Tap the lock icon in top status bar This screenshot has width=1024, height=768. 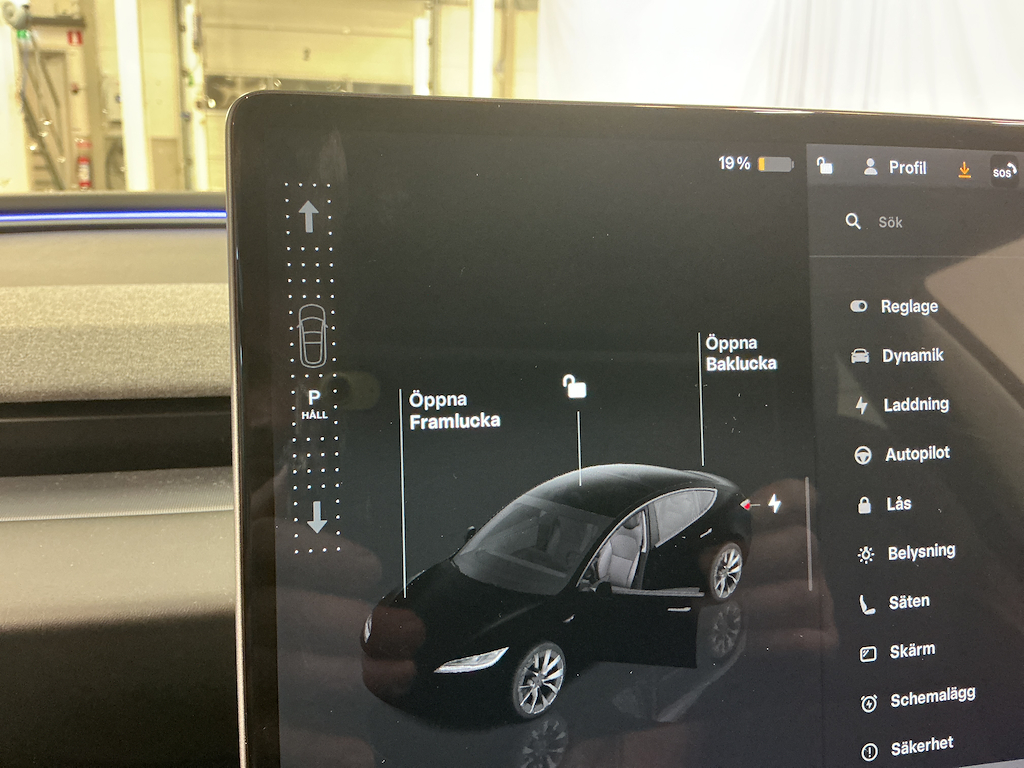(x=825, y=166)
